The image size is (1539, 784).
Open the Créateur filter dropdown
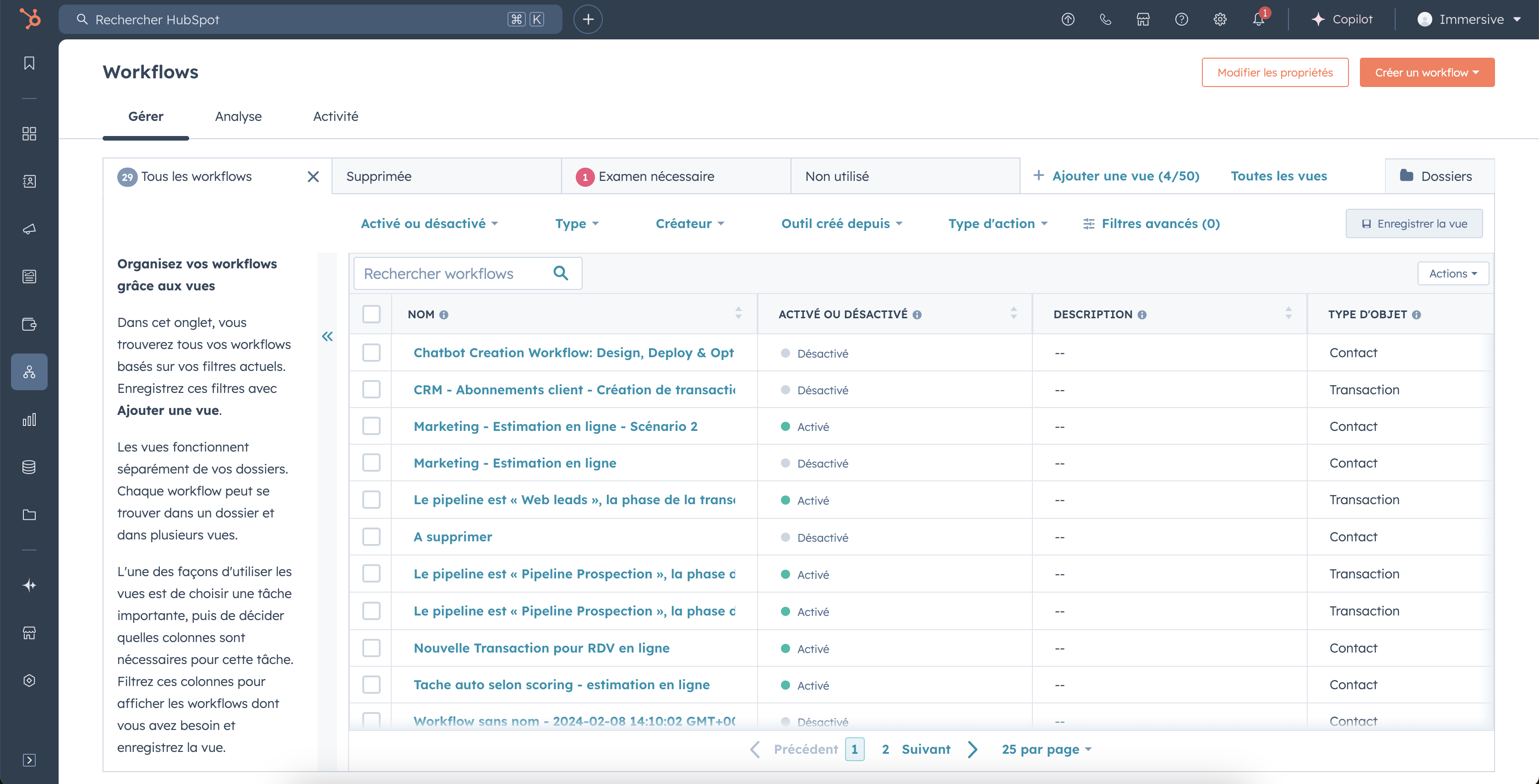pyautogui.click(x=689, y=223)
